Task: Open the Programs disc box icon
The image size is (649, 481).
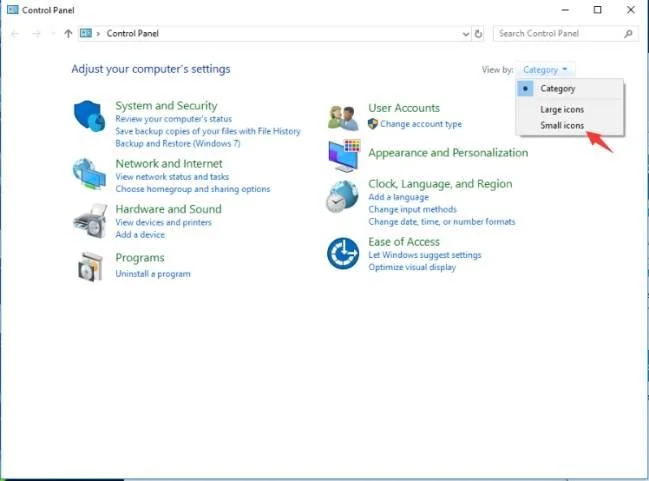Action: [x=90, y=267]
